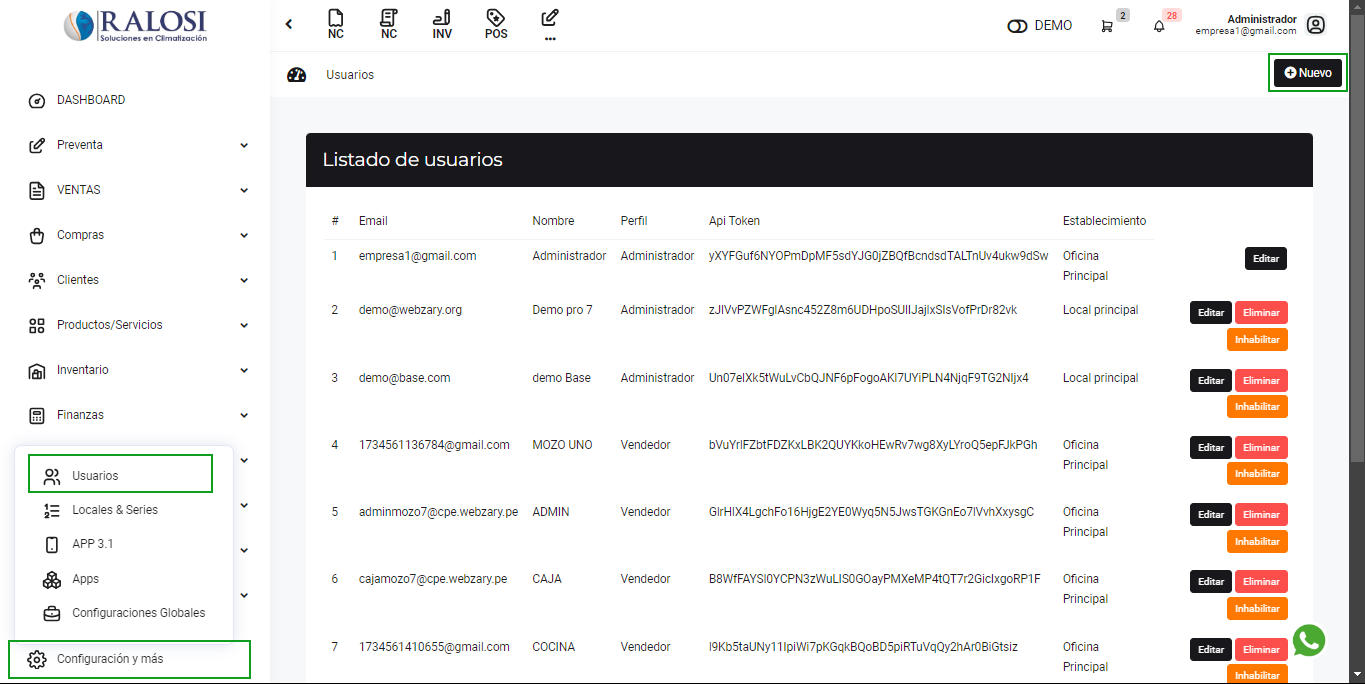Inhabilitar the MOZO UNO user

point(1257,474)
